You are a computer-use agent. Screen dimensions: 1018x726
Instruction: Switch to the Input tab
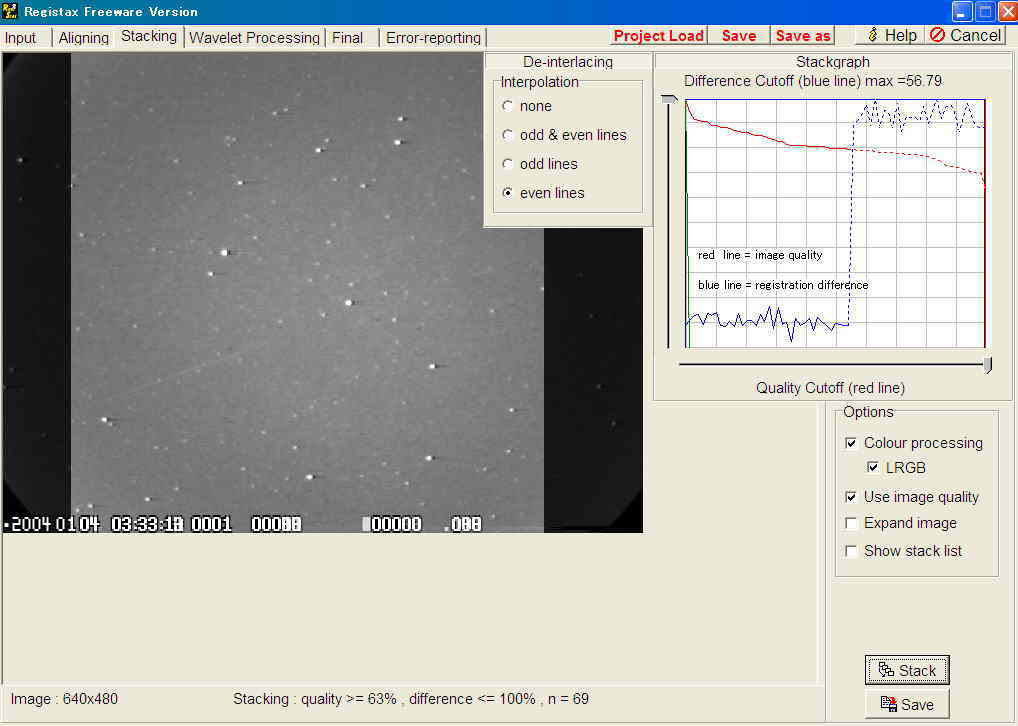pos(21,38)
